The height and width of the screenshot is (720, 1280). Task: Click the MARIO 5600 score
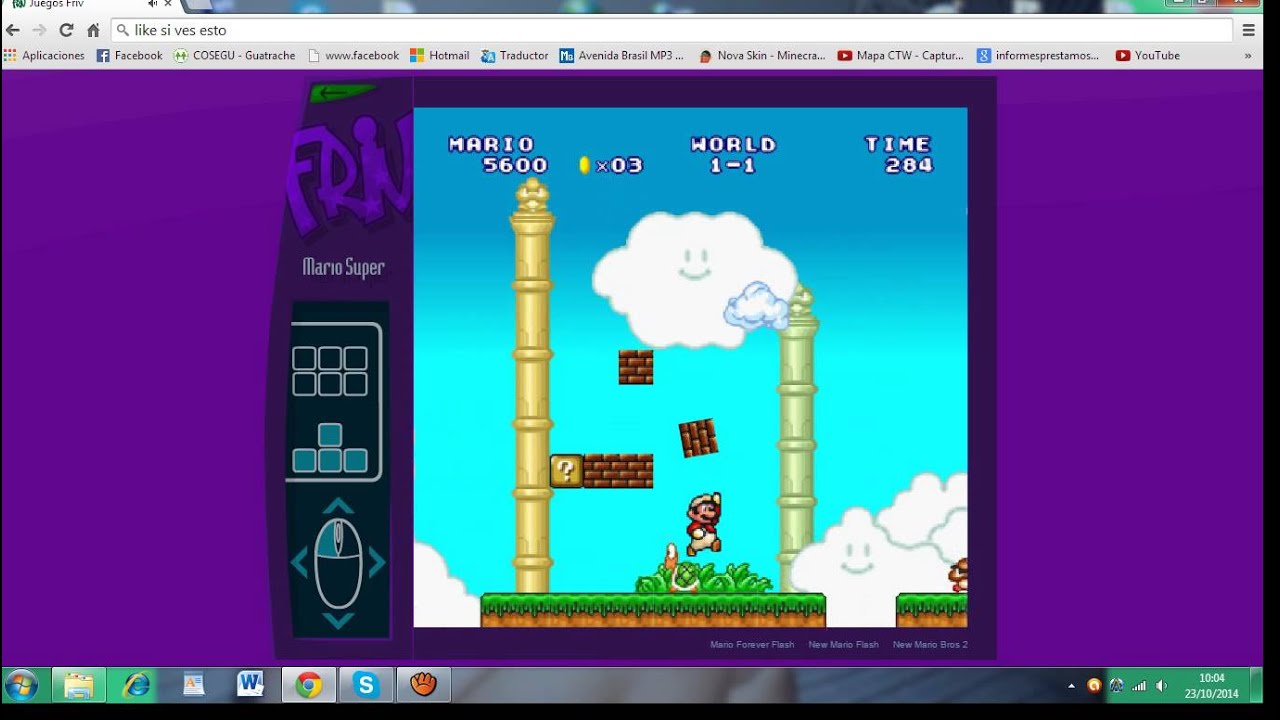pos(497,155)
